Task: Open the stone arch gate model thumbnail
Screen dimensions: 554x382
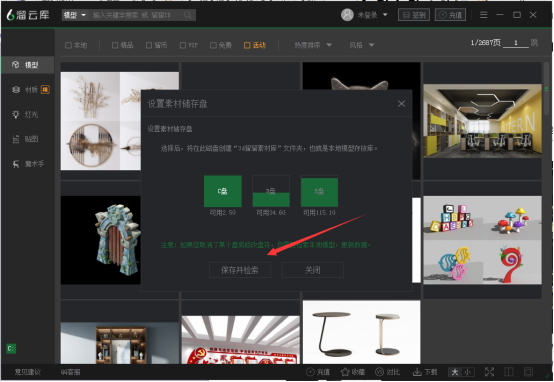Action: coord(101,240)
